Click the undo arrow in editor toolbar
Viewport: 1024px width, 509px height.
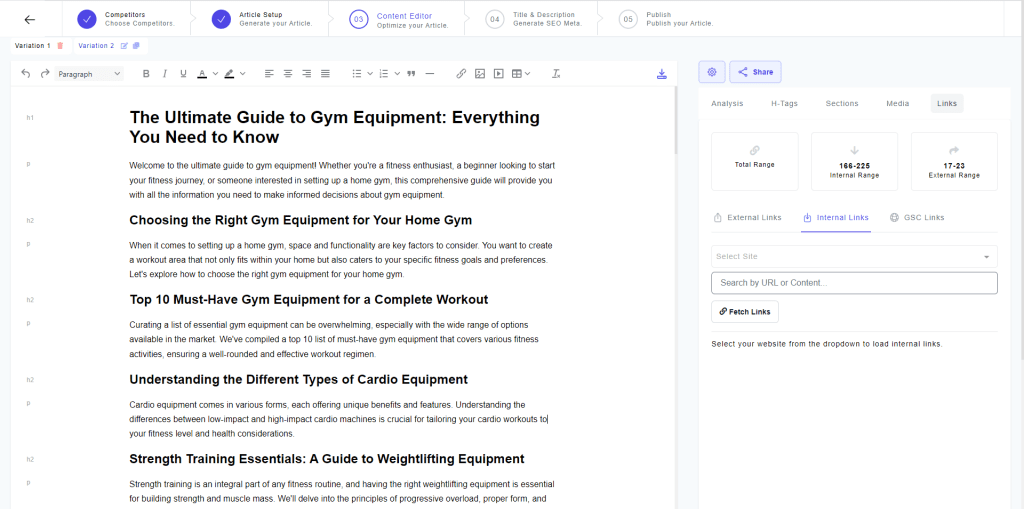(x=26, y=74)
